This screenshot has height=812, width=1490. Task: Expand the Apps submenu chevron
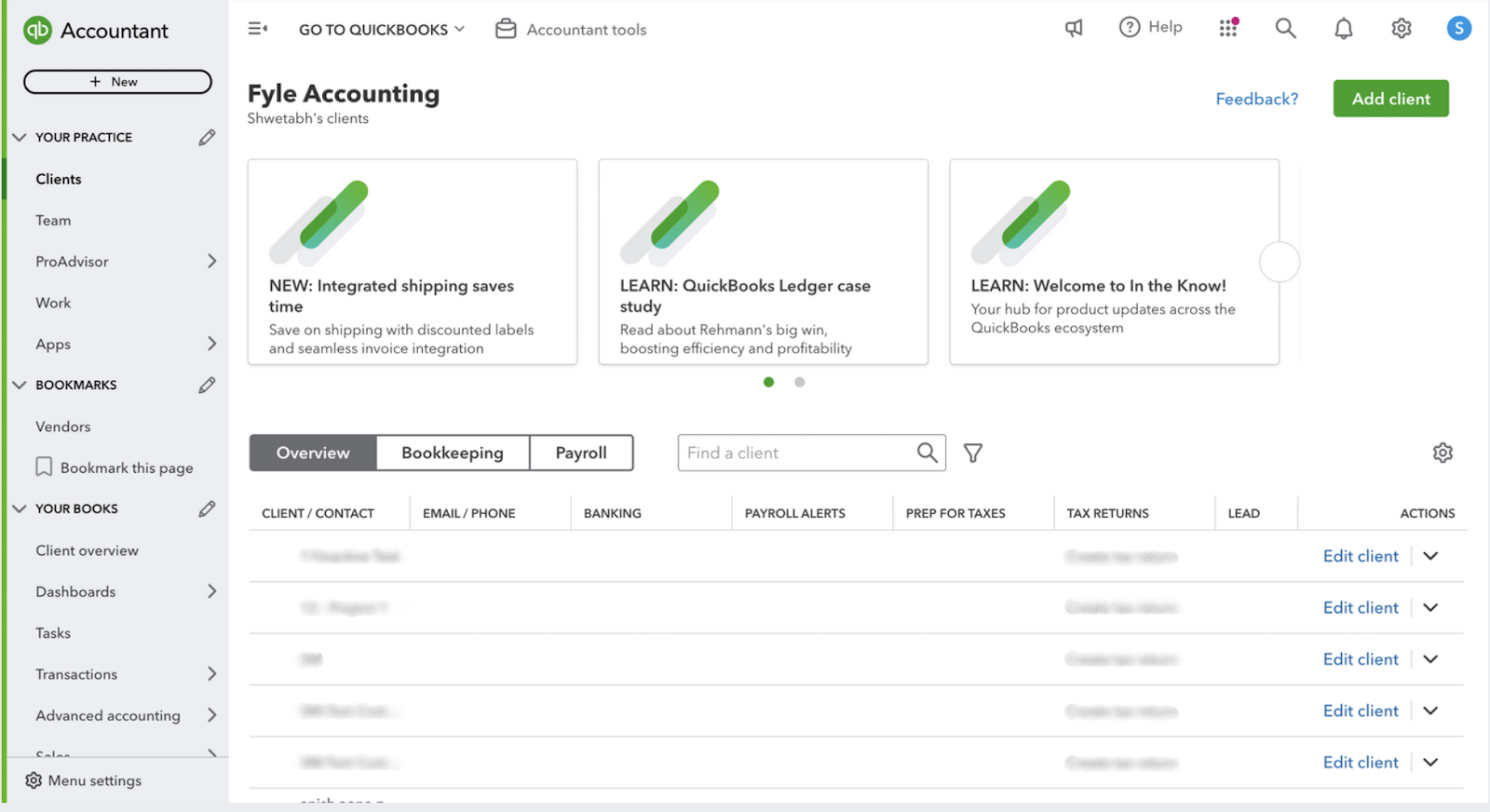(211, 344)
